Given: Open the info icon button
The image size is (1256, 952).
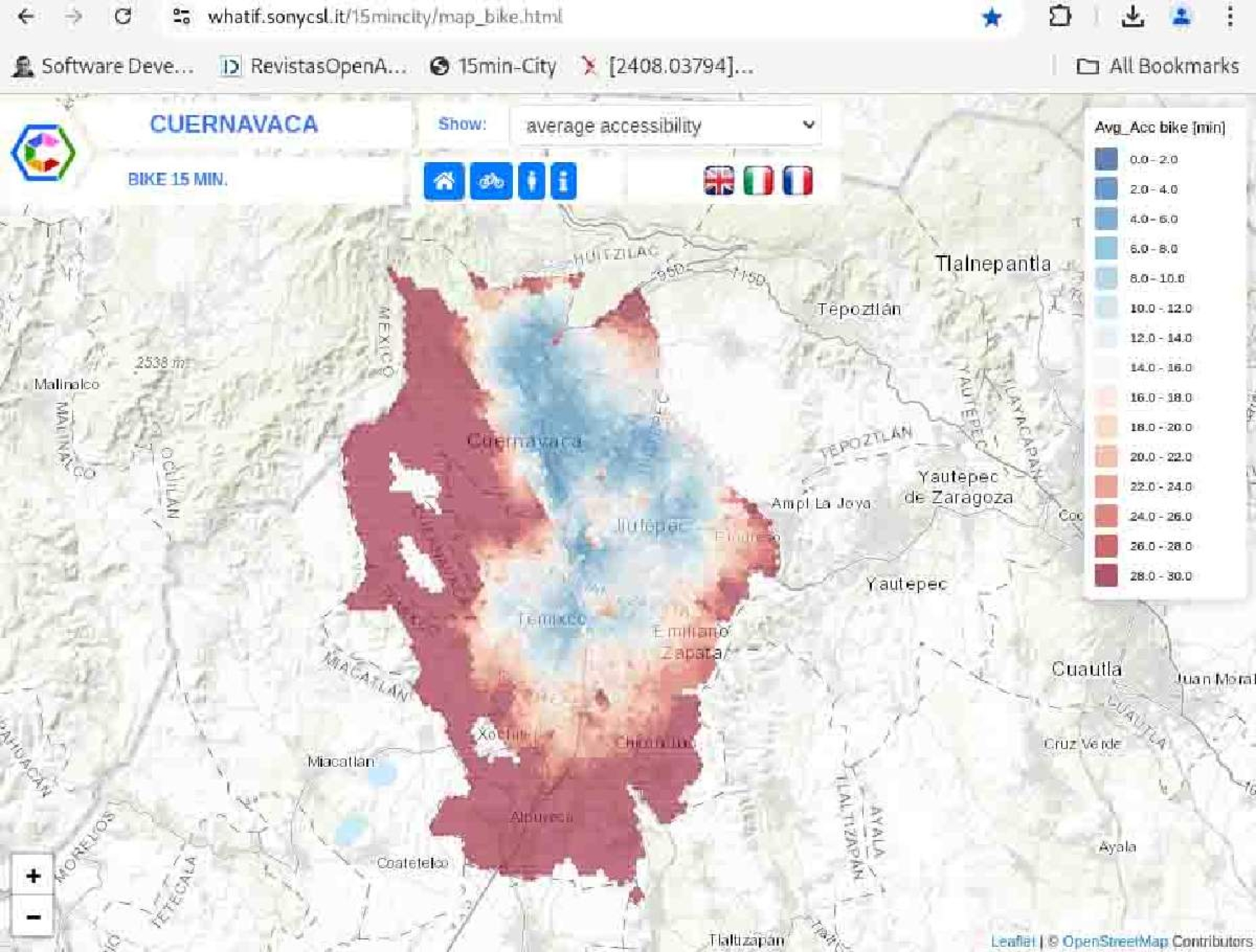Looking at the screenshot, I should tap(563, 181).
